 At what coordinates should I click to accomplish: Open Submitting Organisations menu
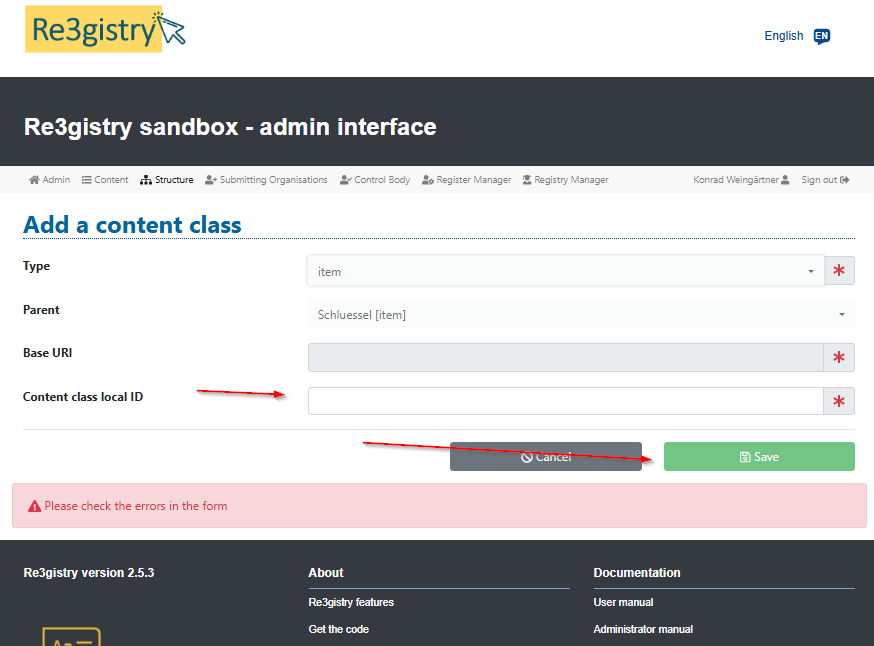click(266, 180)
